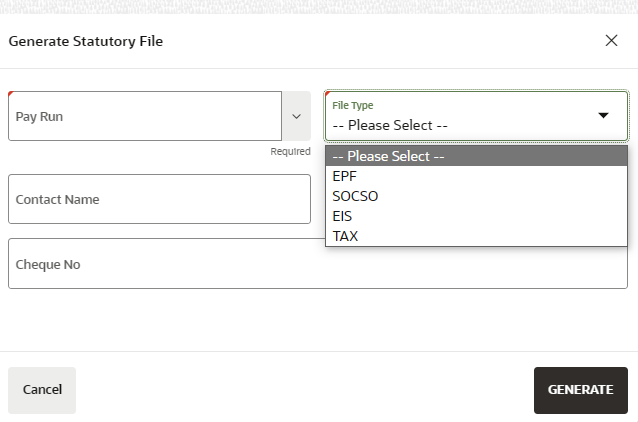Pick EIS in the dropdown list

pyautogui.click(x=343, y=216)
